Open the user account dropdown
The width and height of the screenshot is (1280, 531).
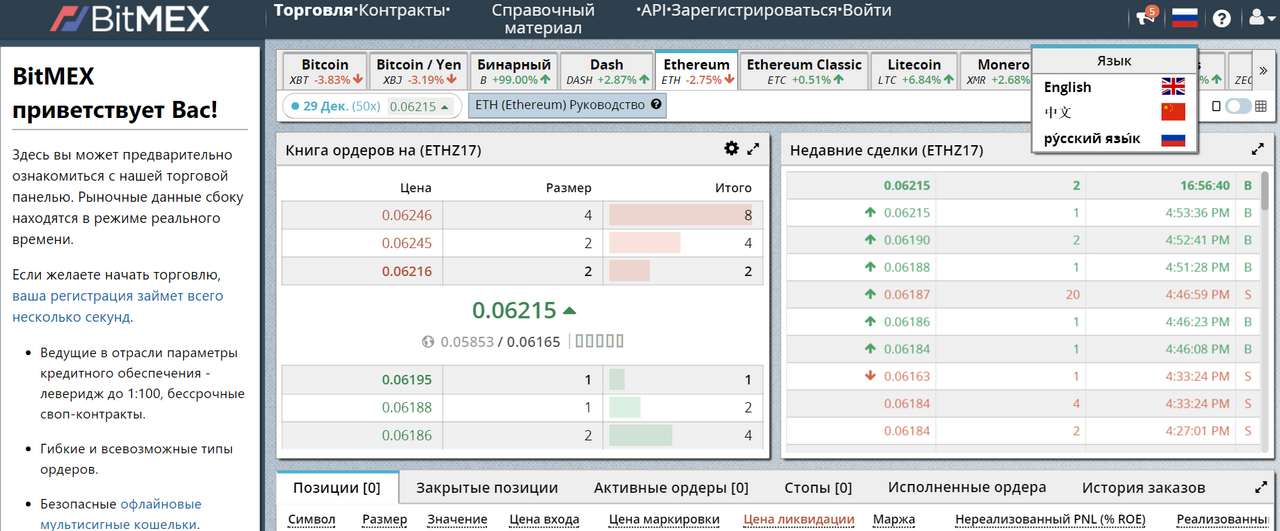coord(1257,18)
